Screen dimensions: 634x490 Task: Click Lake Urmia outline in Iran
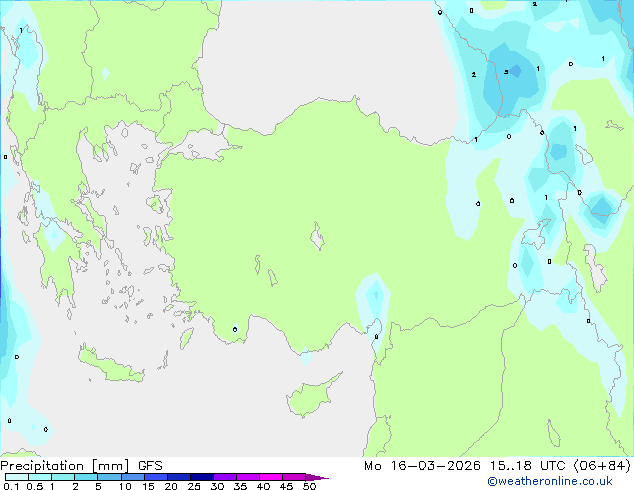(x=595, y=268)
